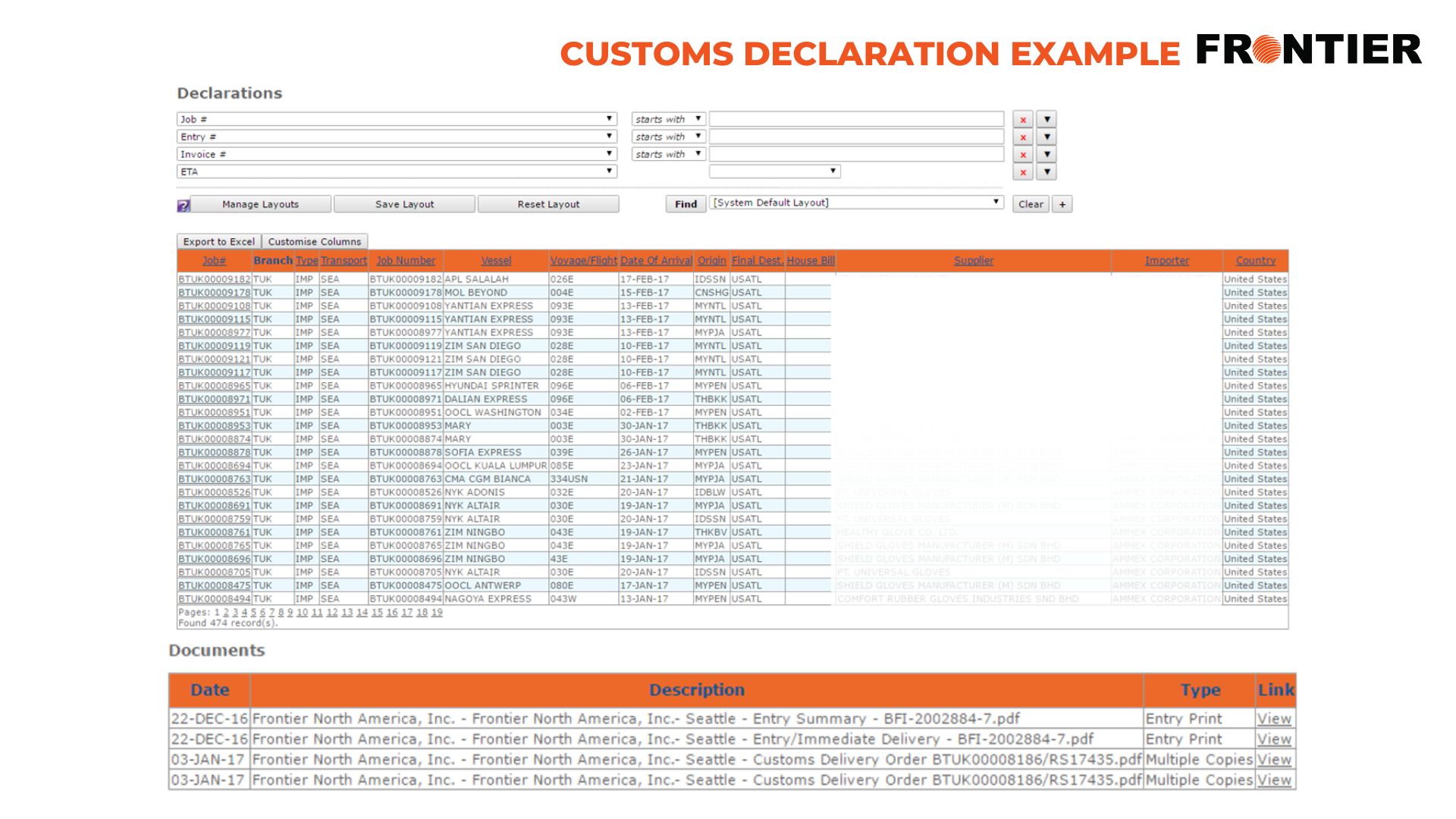
Task: Click the Entry # search text field
Action: pos(856,136)
